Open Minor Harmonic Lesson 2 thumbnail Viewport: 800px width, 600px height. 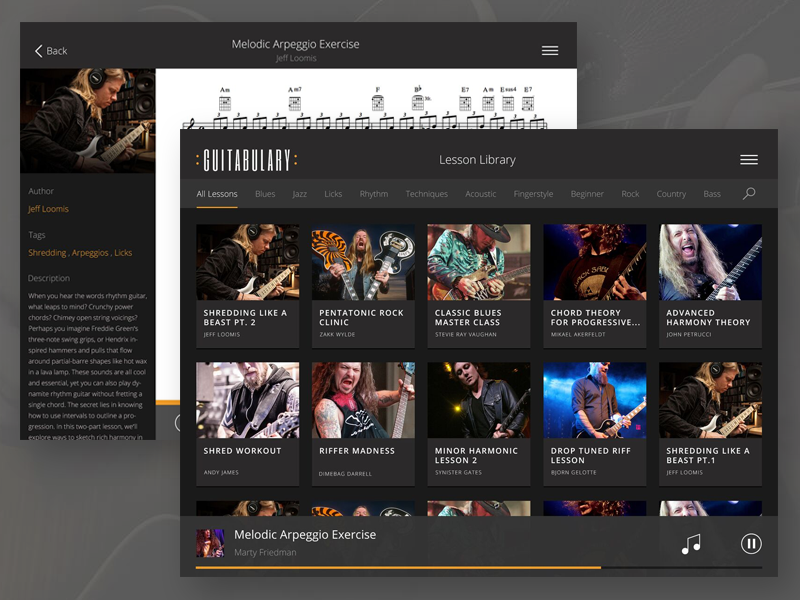(479, 400)
